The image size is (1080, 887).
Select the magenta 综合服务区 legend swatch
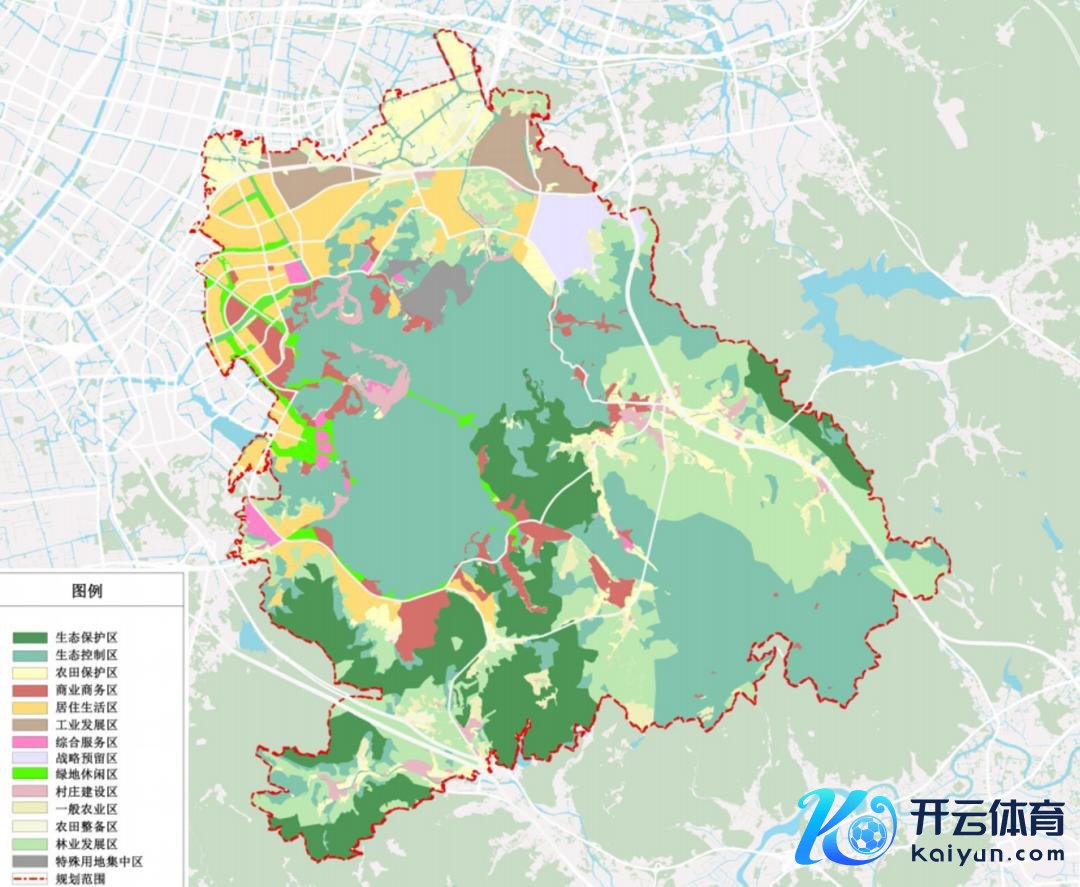coord(29,742)
